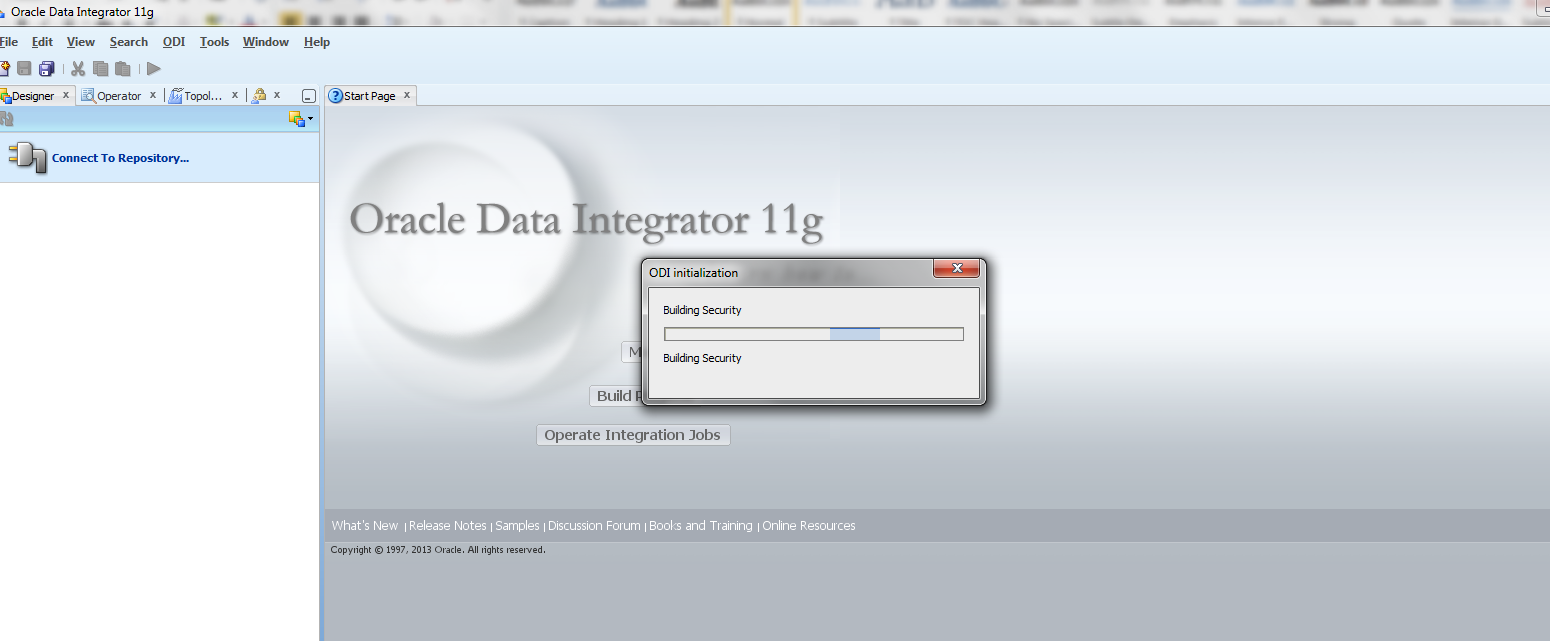The image size is (1550, 641).
Task: Click the Refresh icon in Designer panel
Action: click(6, 119)
